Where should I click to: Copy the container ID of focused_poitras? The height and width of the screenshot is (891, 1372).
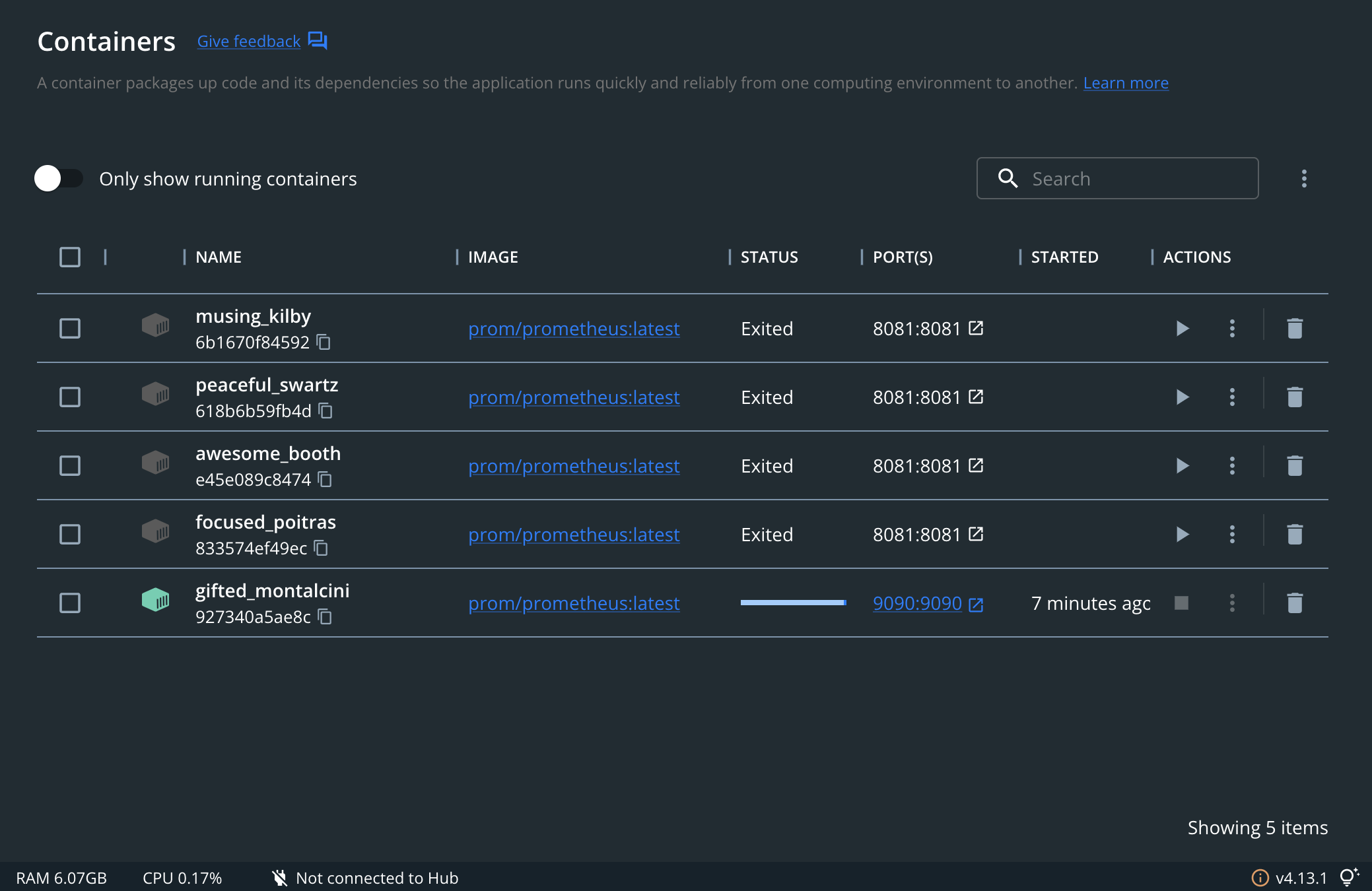pos(320,548)
